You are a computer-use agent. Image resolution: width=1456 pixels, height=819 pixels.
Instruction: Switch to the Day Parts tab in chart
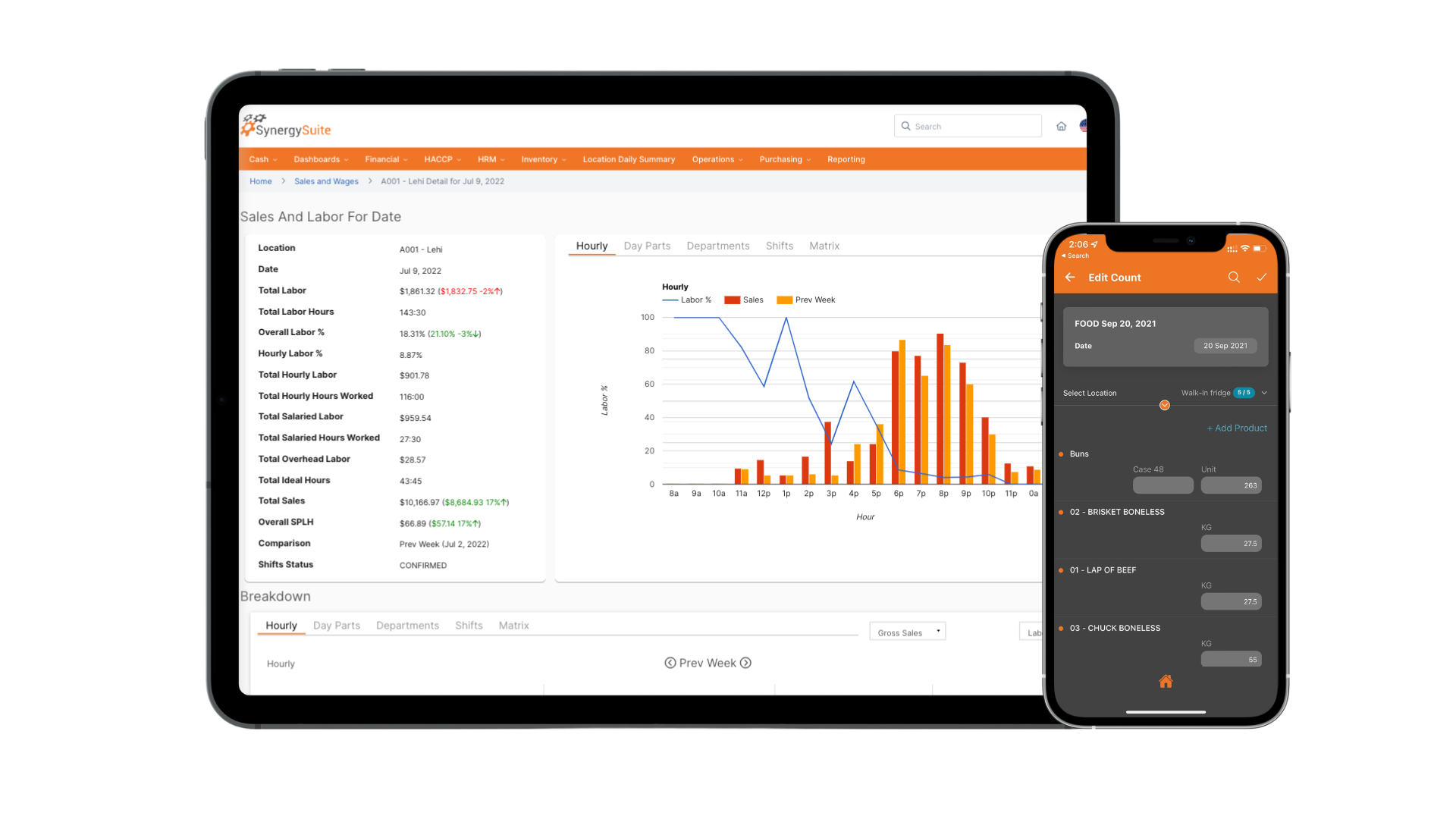[x=647, y=245]
